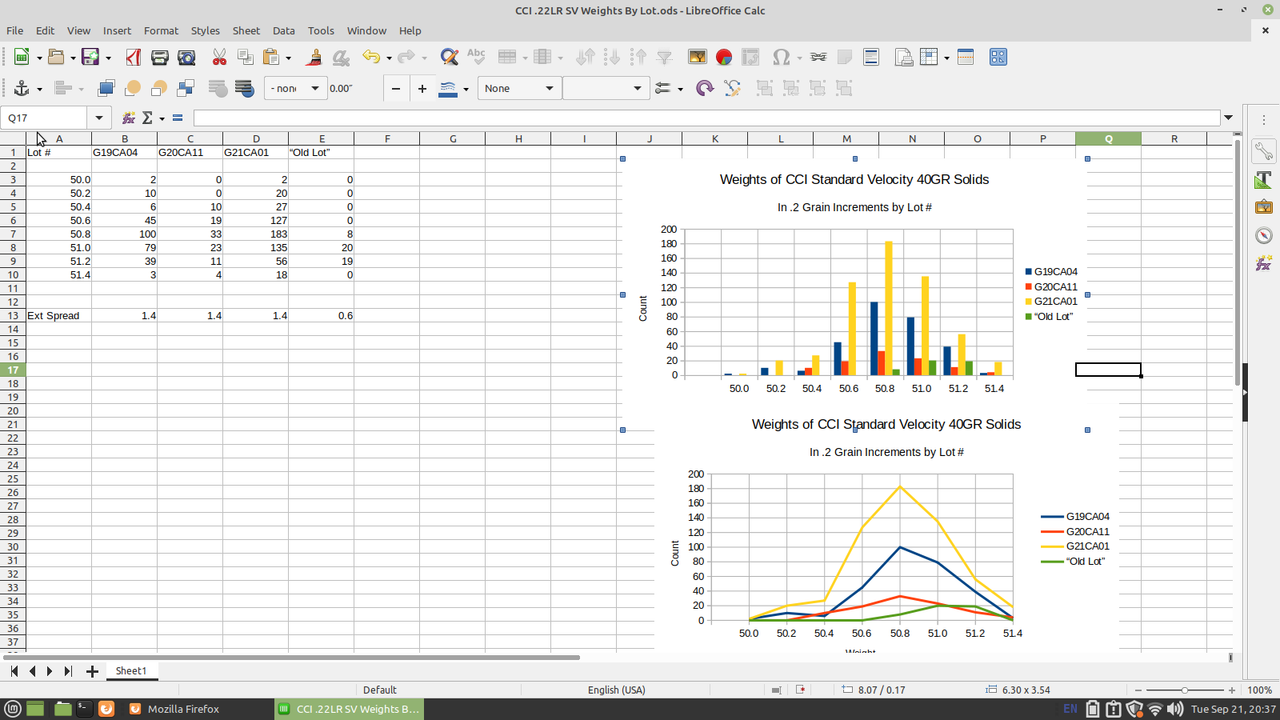
Task: Click the formula input line
Action: (x=706, y=118)
